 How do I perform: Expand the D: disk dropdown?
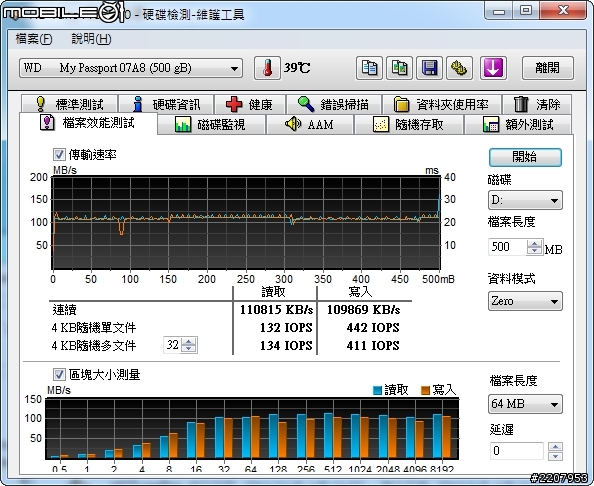click(x=525, y=200)
